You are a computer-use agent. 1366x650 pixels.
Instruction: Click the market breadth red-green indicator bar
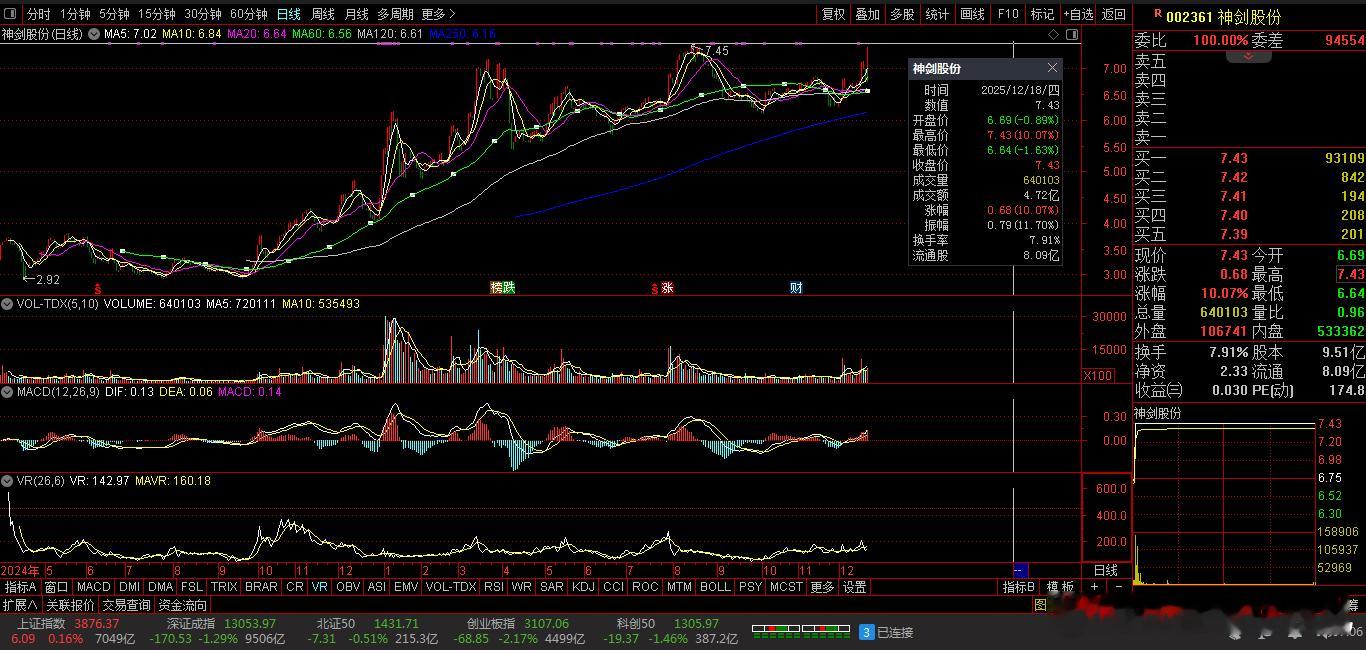[800, 630]
